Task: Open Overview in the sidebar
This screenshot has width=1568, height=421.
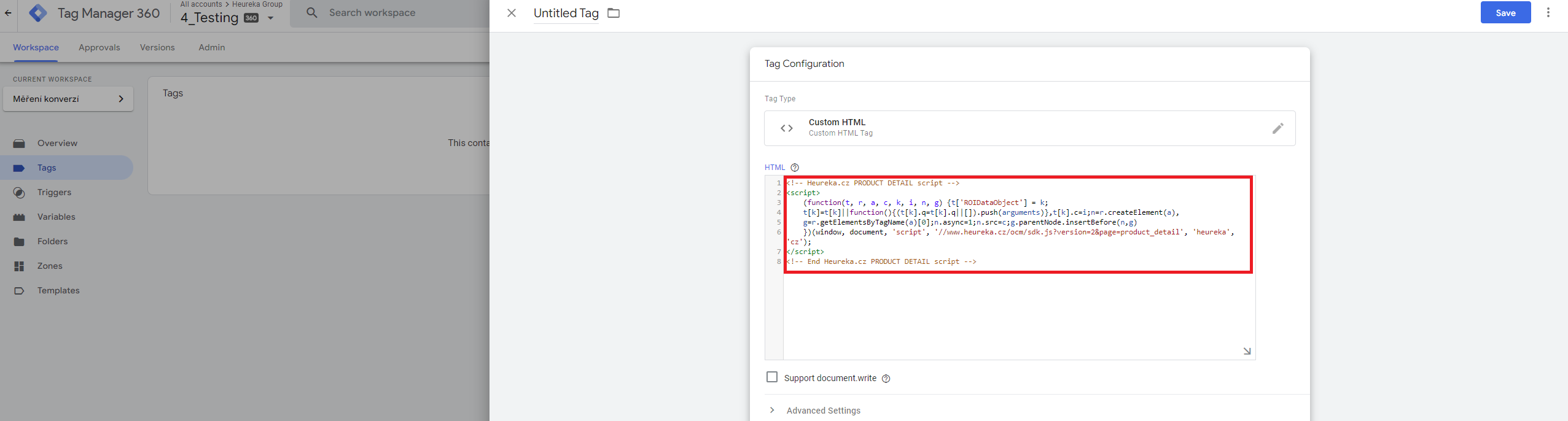Action: click(x=66, y=143)
